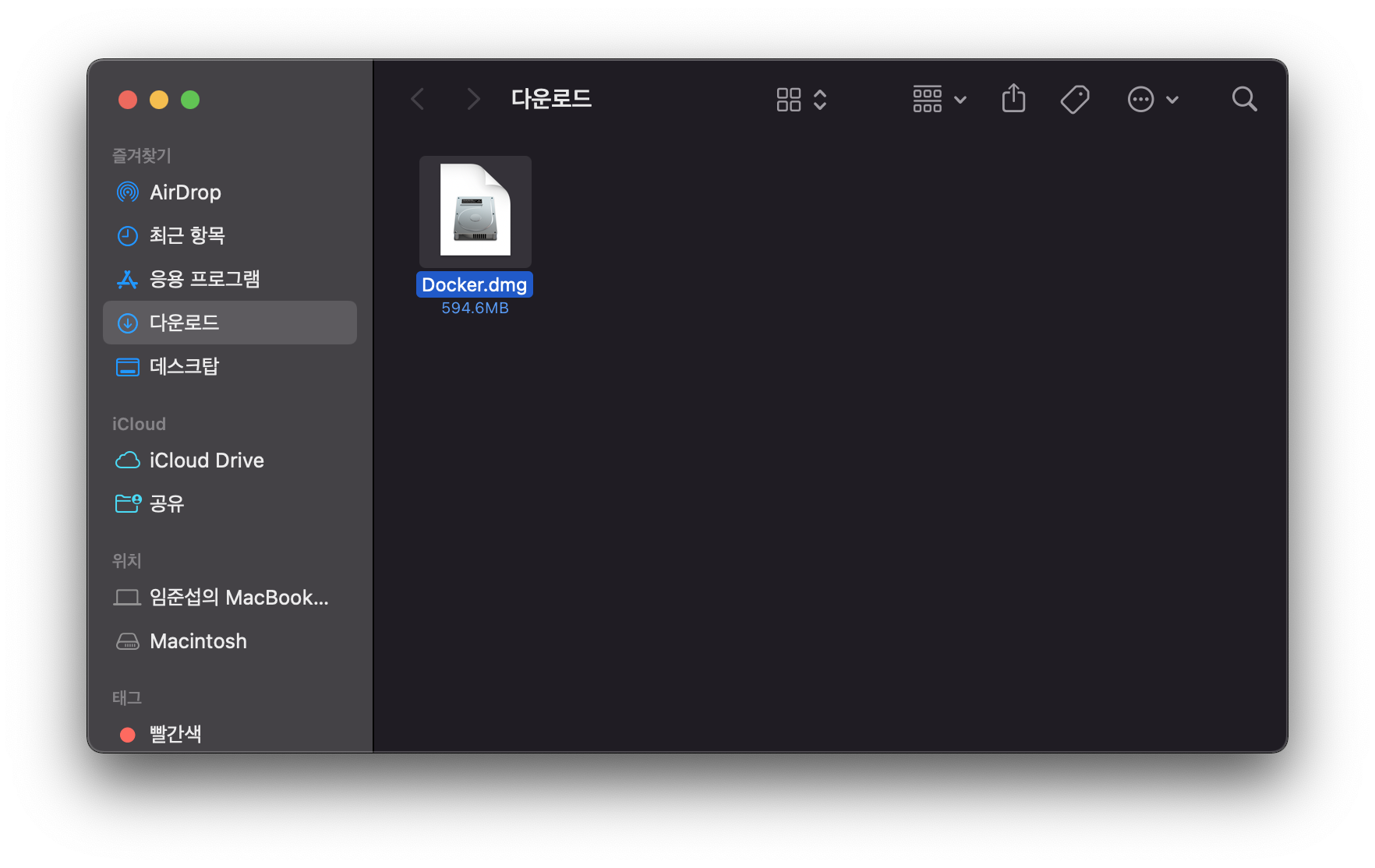Open Finder search magnifier
This screenshot has width=1375, height=868.
(x=1244, y=99)
